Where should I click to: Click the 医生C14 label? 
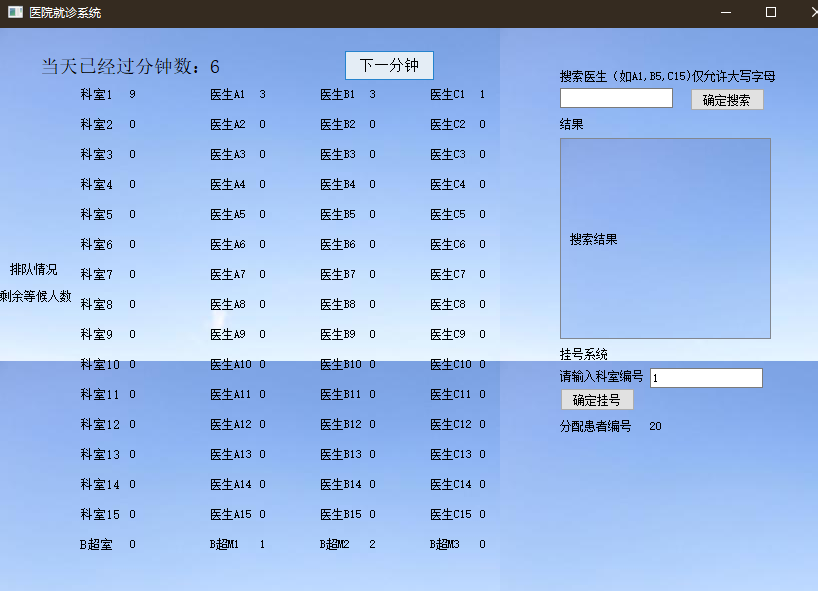[x=451, y=485]
